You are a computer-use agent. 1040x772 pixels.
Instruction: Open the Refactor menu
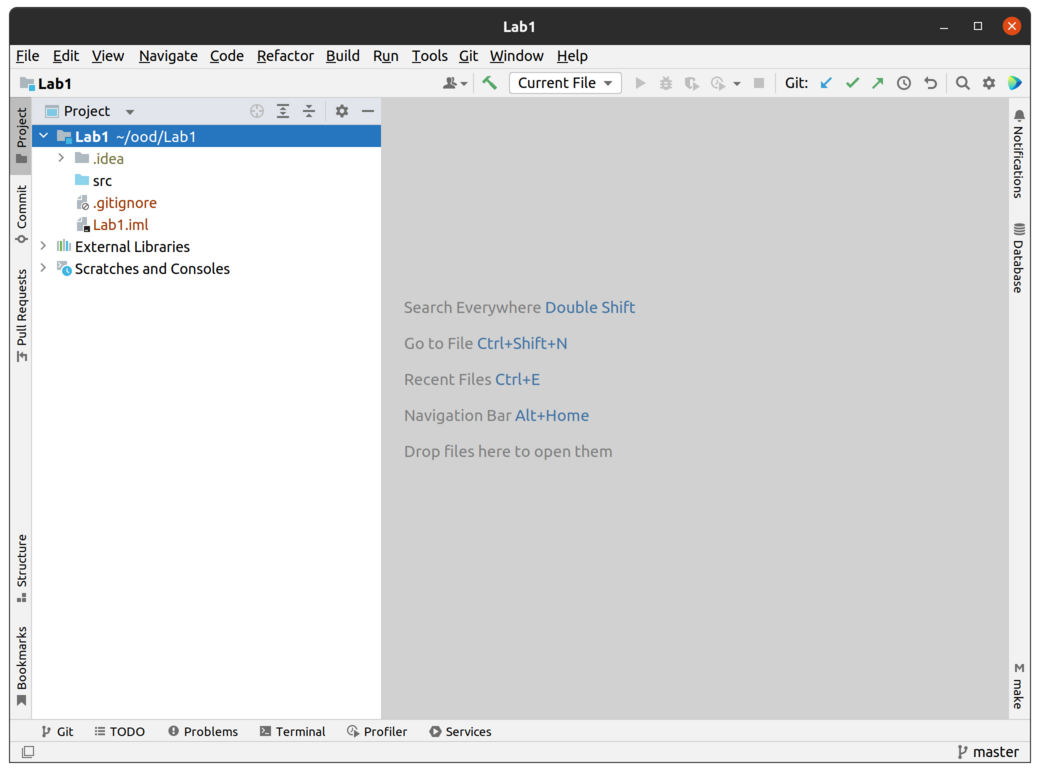pos(285,56)
